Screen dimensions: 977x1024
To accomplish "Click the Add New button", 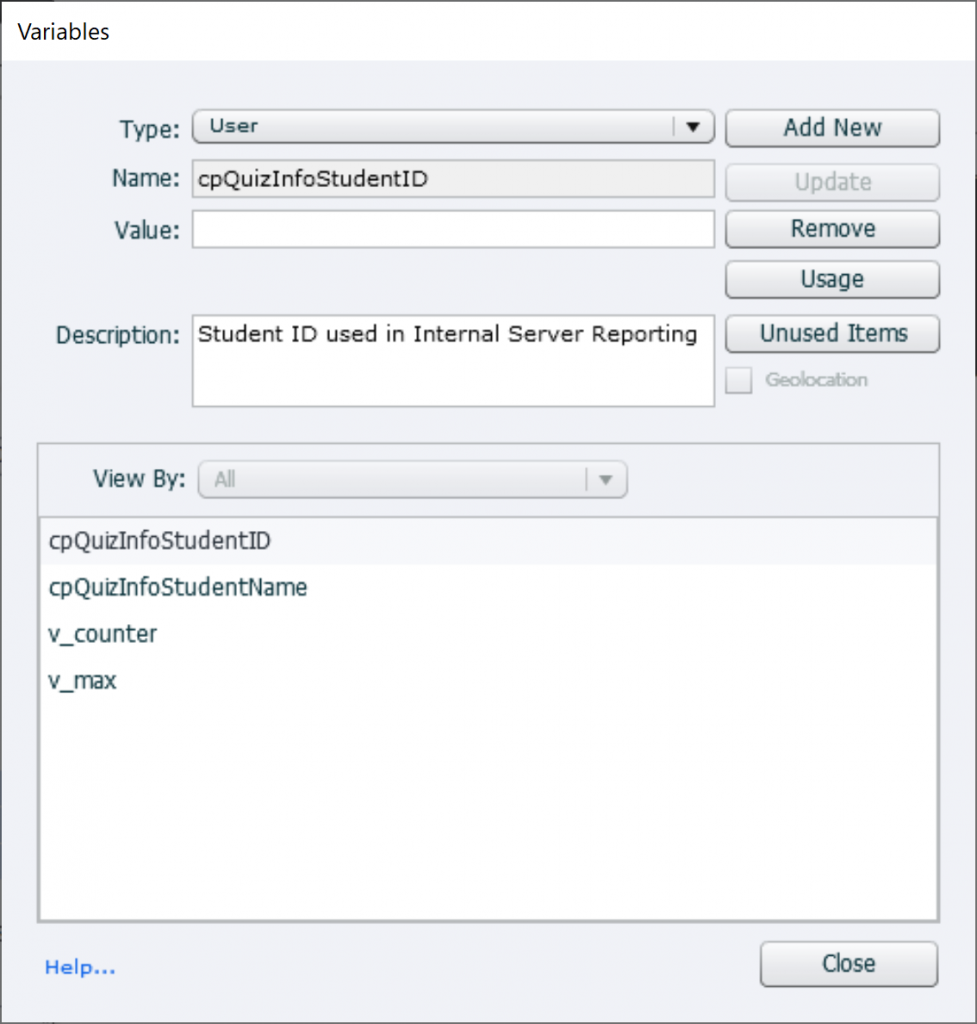I will point(832,128).
